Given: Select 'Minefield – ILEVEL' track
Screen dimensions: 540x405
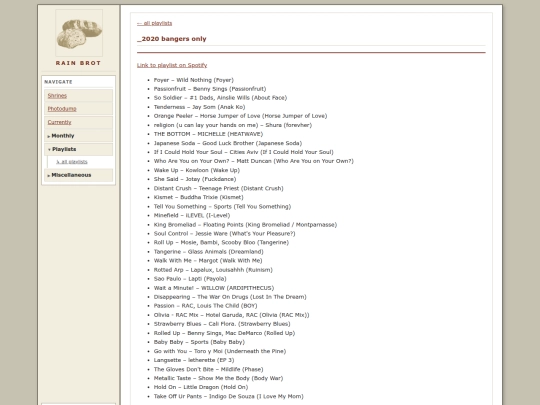Looking at the screenshot, I should (192, 215).
